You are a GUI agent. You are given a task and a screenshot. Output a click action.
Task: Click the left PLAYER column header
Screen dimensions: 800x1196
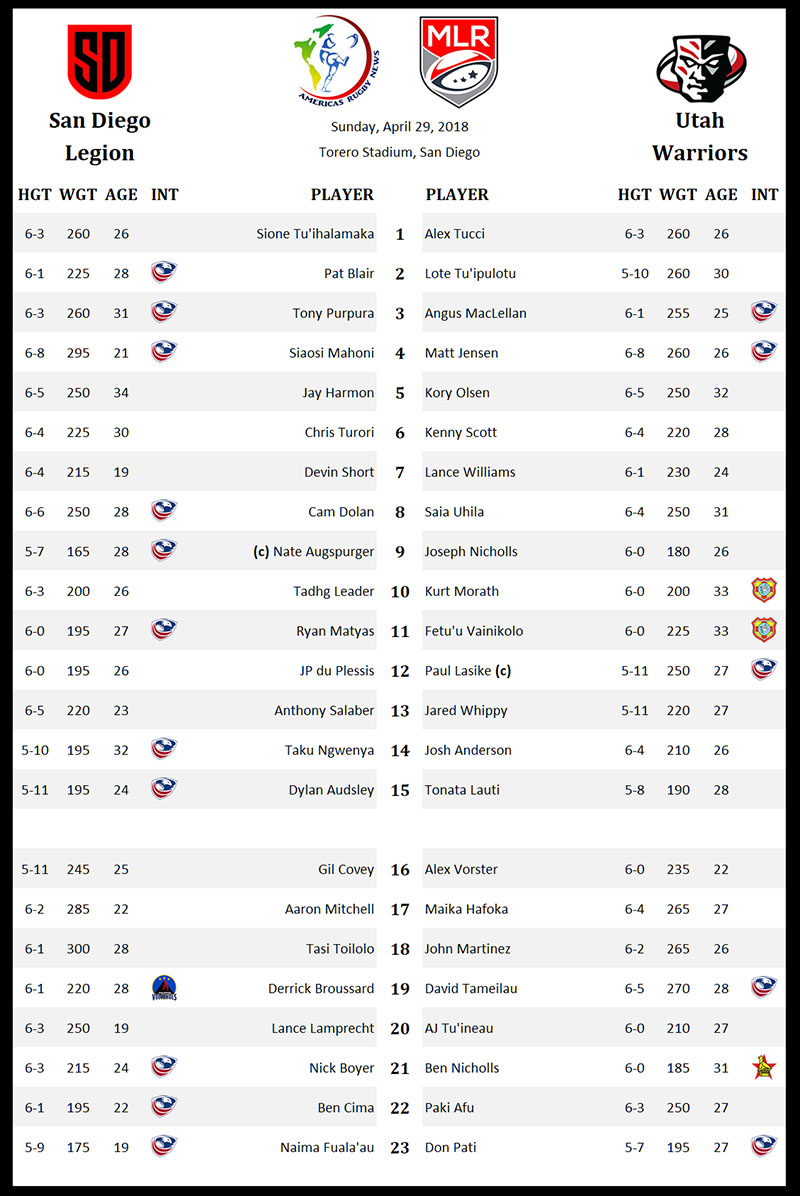click(x=342, y=195)
